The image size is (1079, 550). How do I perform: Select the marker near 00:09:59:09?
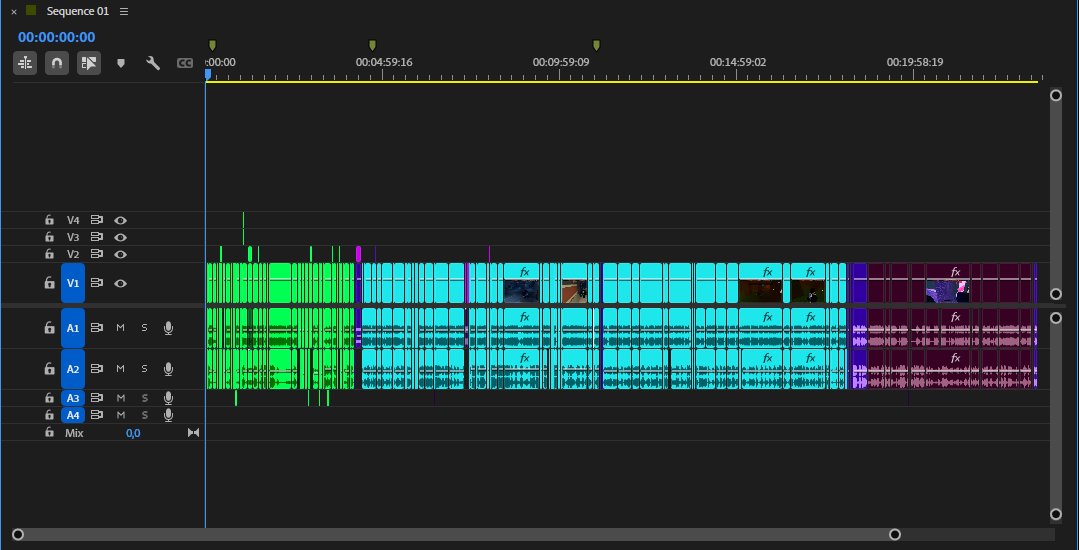pos(596,45)
